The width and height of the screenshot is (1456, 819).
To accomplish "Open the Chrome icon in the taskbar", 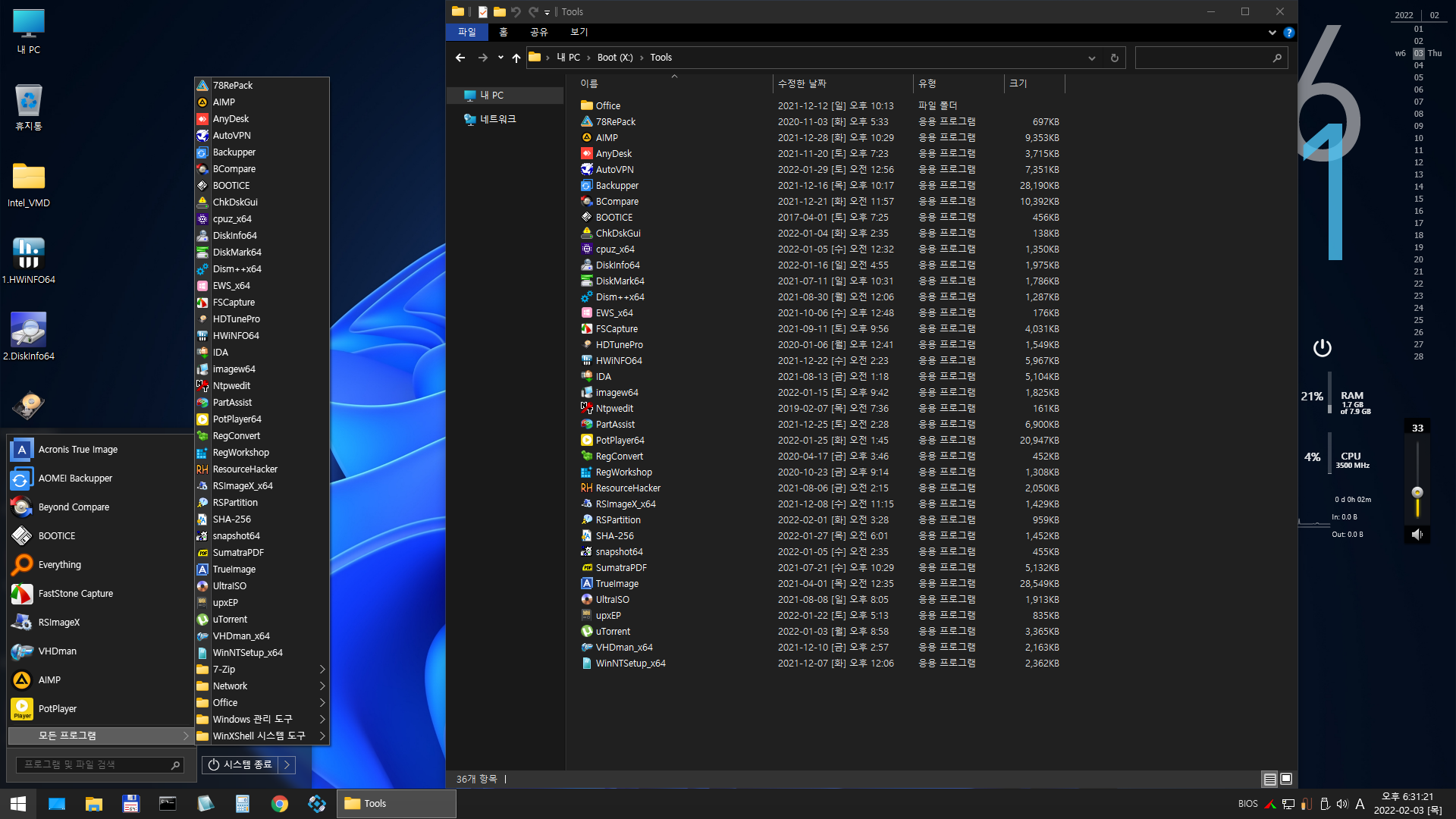I will (x=280, y=804).
